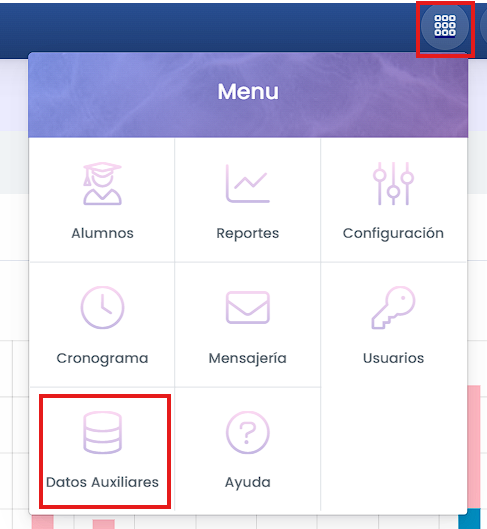
Task: Open Configuración sliders icon
Action: (x=393, y=184)
